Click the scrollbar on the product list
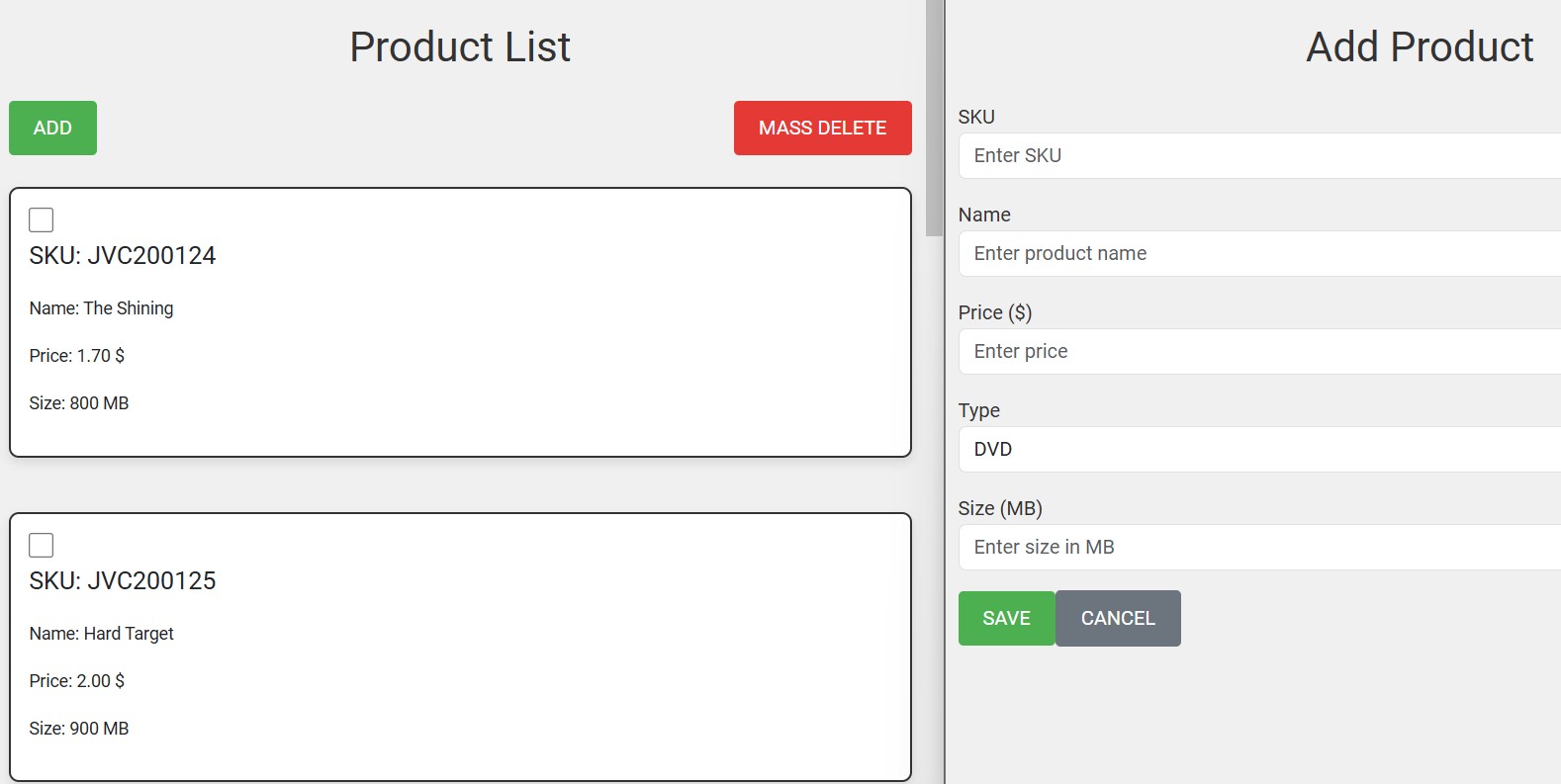 [935, 119]
